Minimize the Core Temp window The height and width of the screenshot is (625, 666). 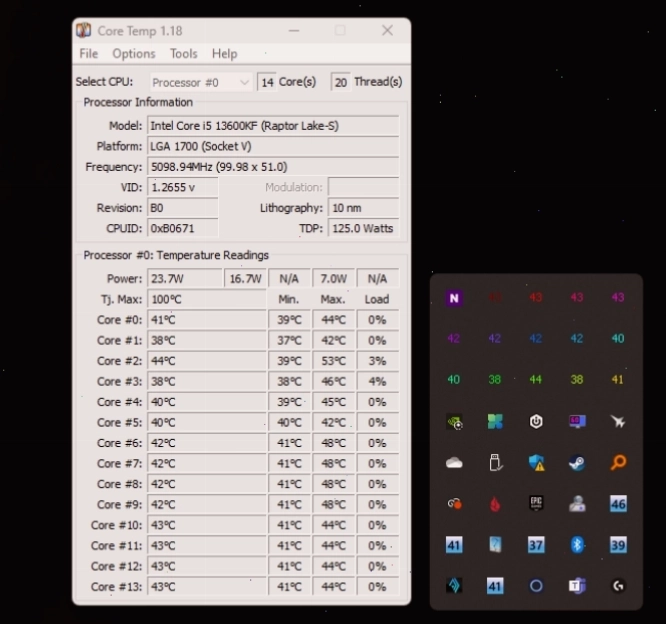pos(294,31)
